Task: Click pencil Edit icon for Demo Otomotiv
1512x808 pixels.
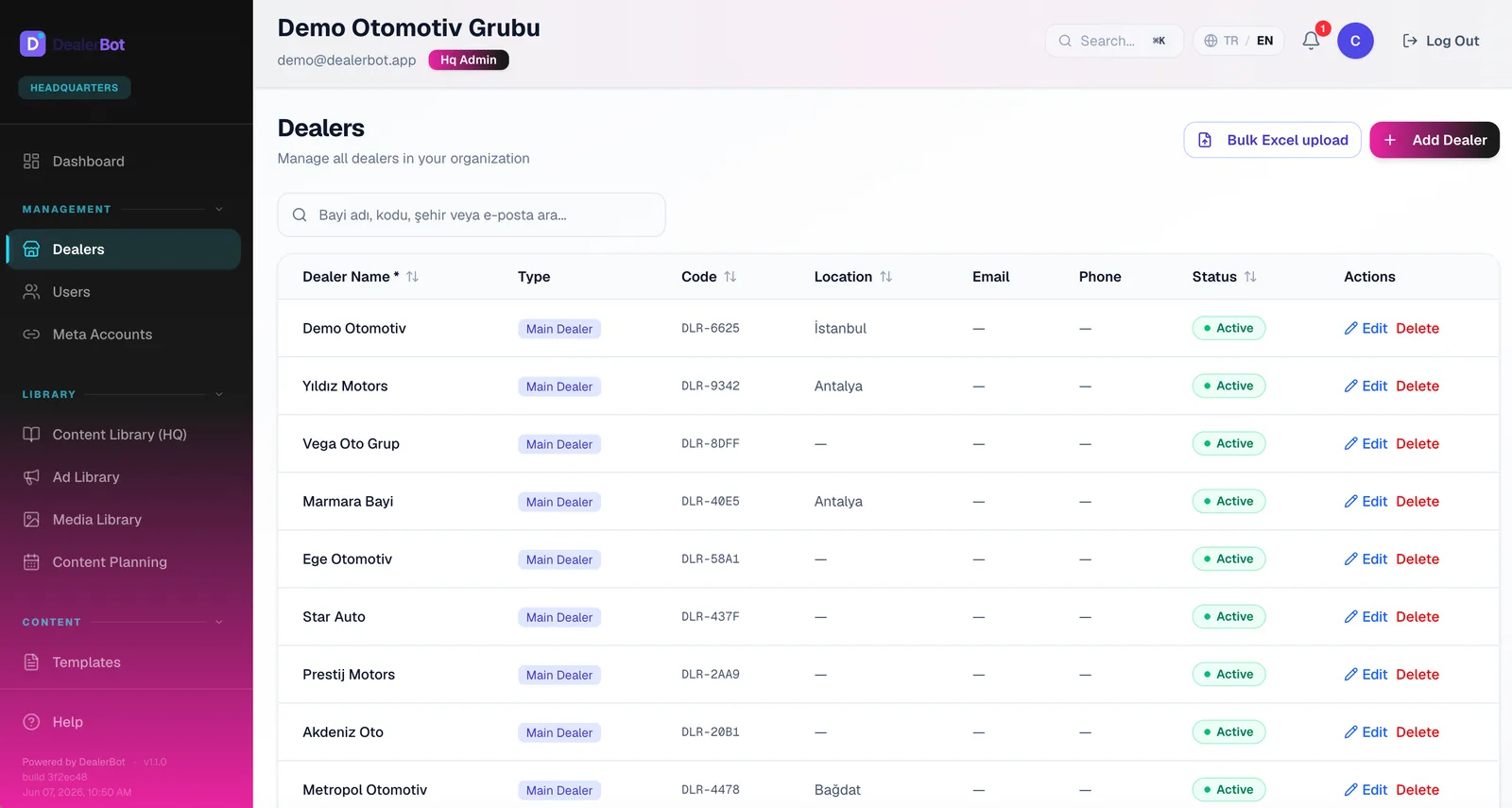Action: coord(1350,329)
